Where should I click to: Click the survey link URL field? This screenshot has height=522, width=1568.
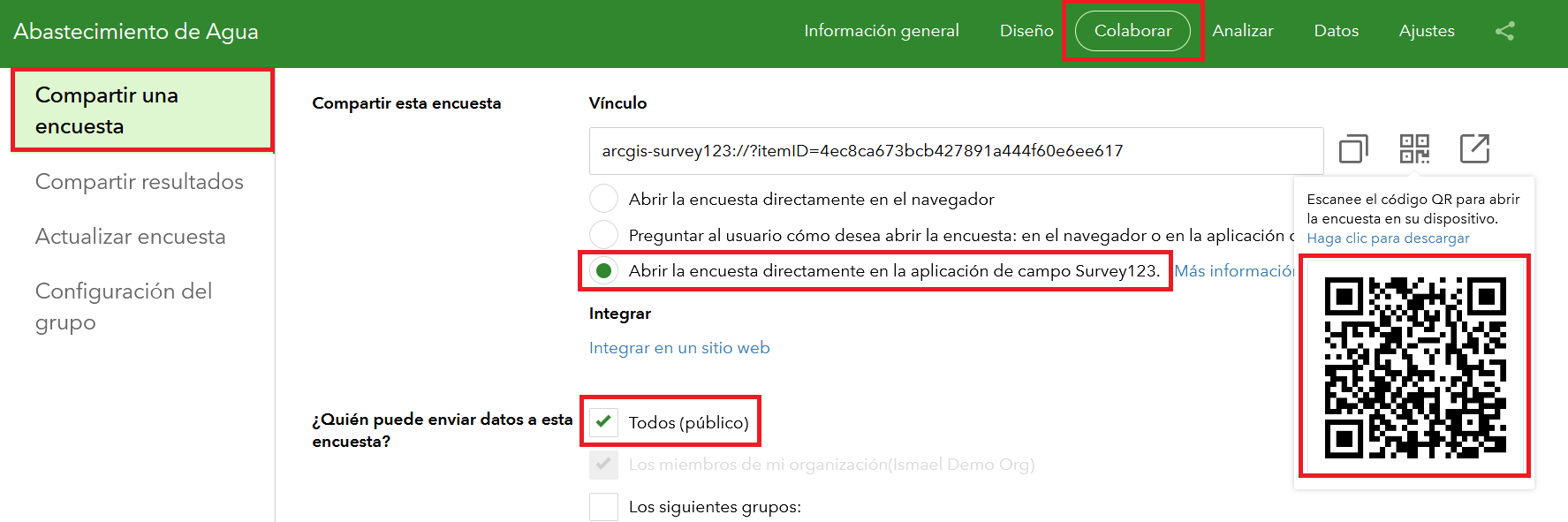click(956, 151)
